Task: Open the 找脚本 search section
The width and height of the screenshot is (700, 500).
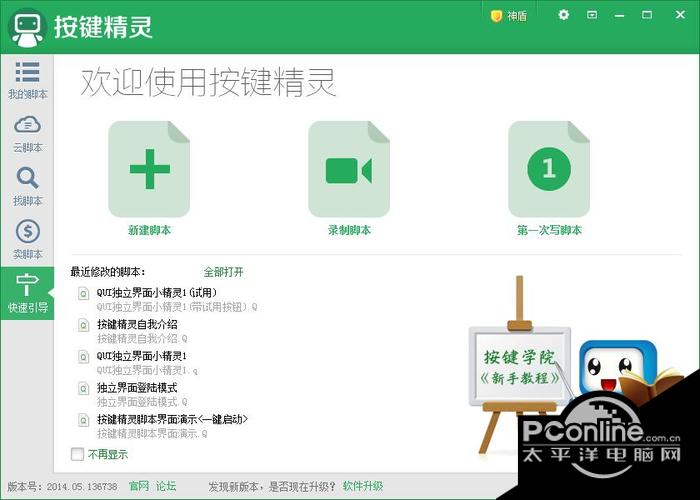Action: (27, 187)
